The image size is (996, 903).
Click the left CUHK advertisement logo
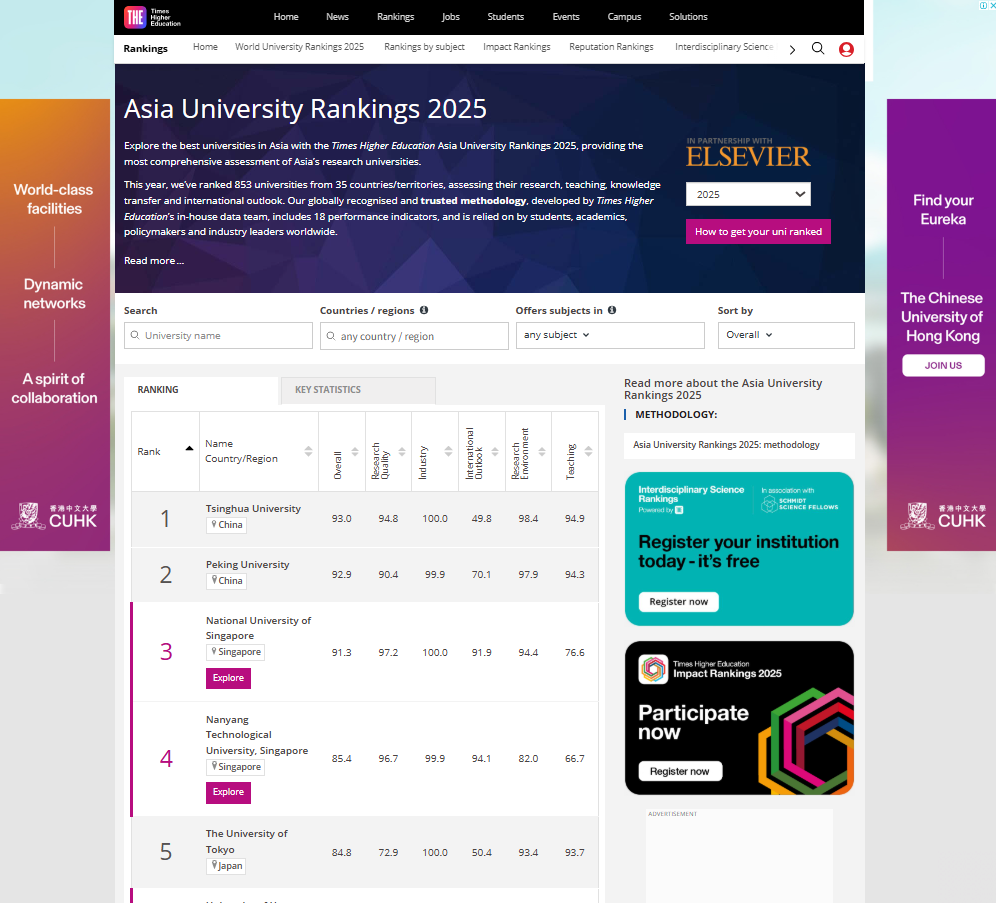[55, 516]
